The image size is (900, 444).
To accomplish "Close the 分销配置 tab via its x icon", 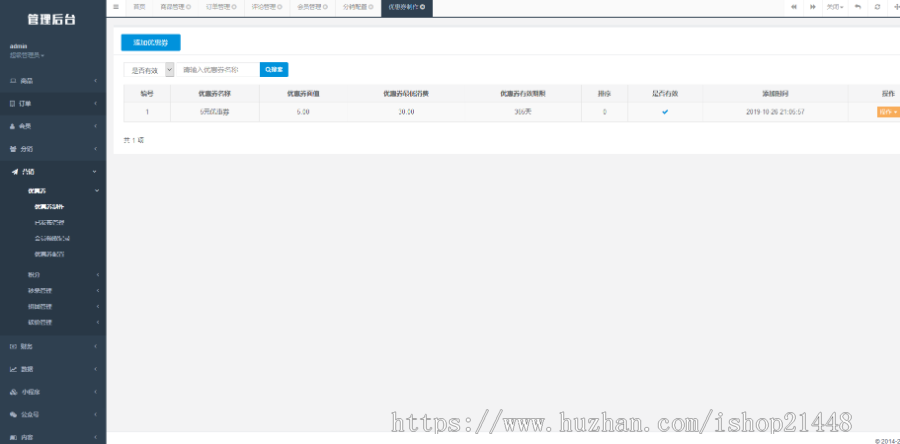I will 370,7.
